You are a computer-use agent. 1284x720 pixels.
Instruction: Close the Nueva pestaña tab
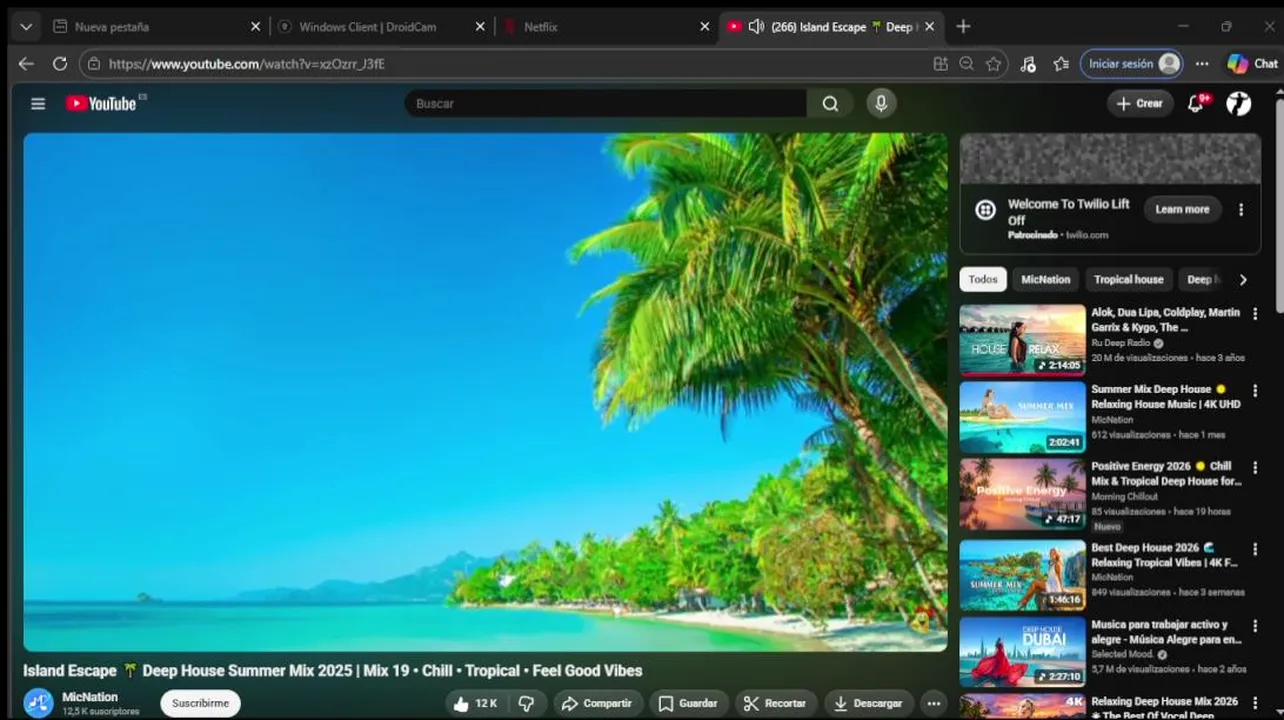pos(255,27)
